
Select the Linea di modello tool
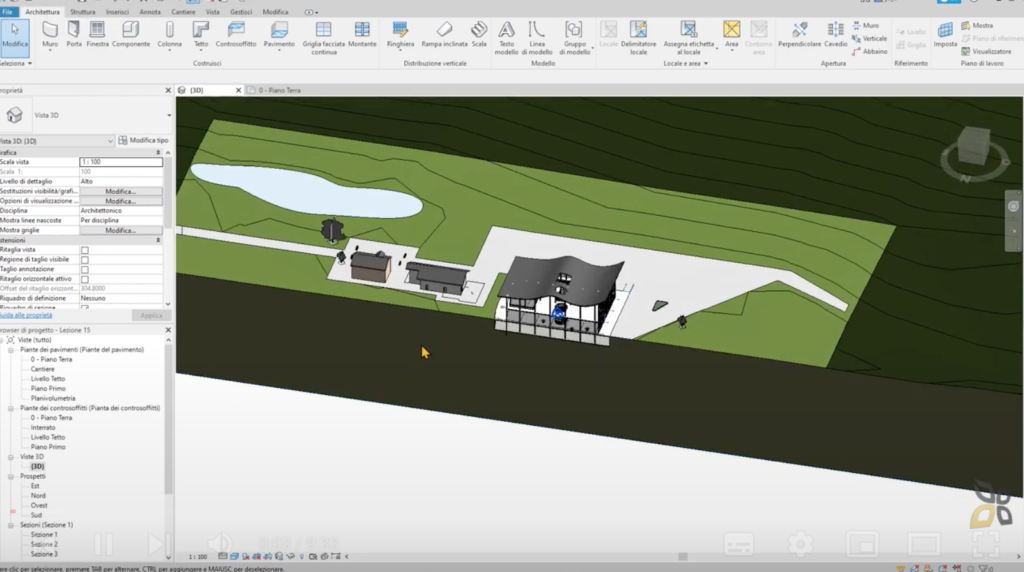pos(537,37)
